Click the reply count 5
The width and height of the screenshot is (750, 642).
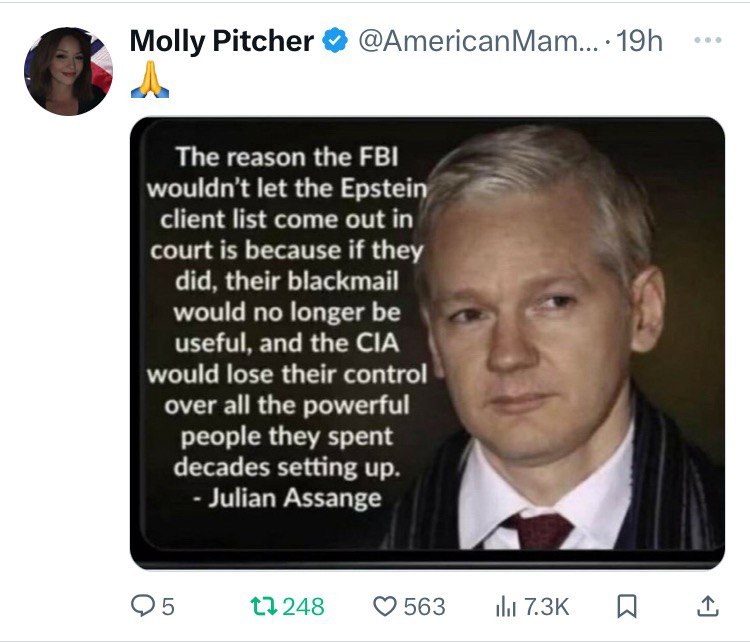[168, 607]
